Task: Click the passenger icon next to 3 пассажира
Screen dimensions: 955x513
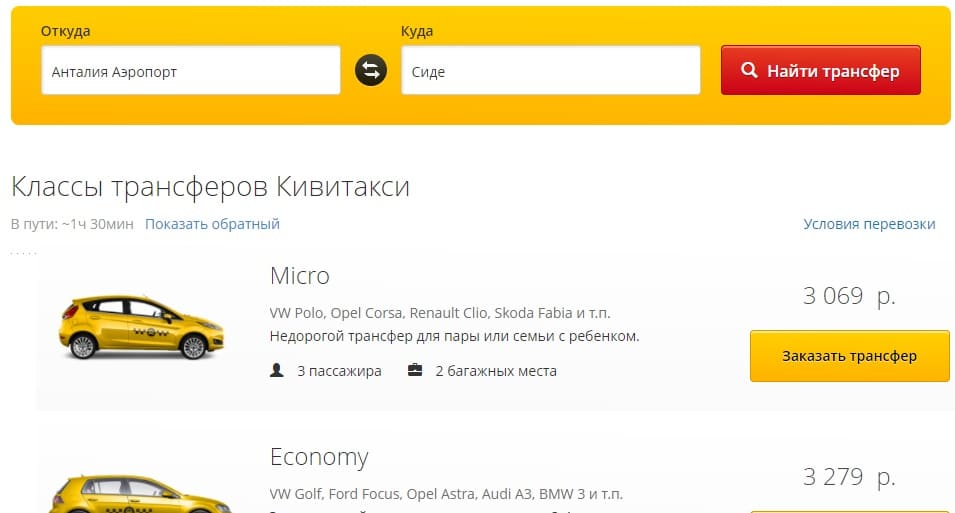Action: tap(277, 370)
